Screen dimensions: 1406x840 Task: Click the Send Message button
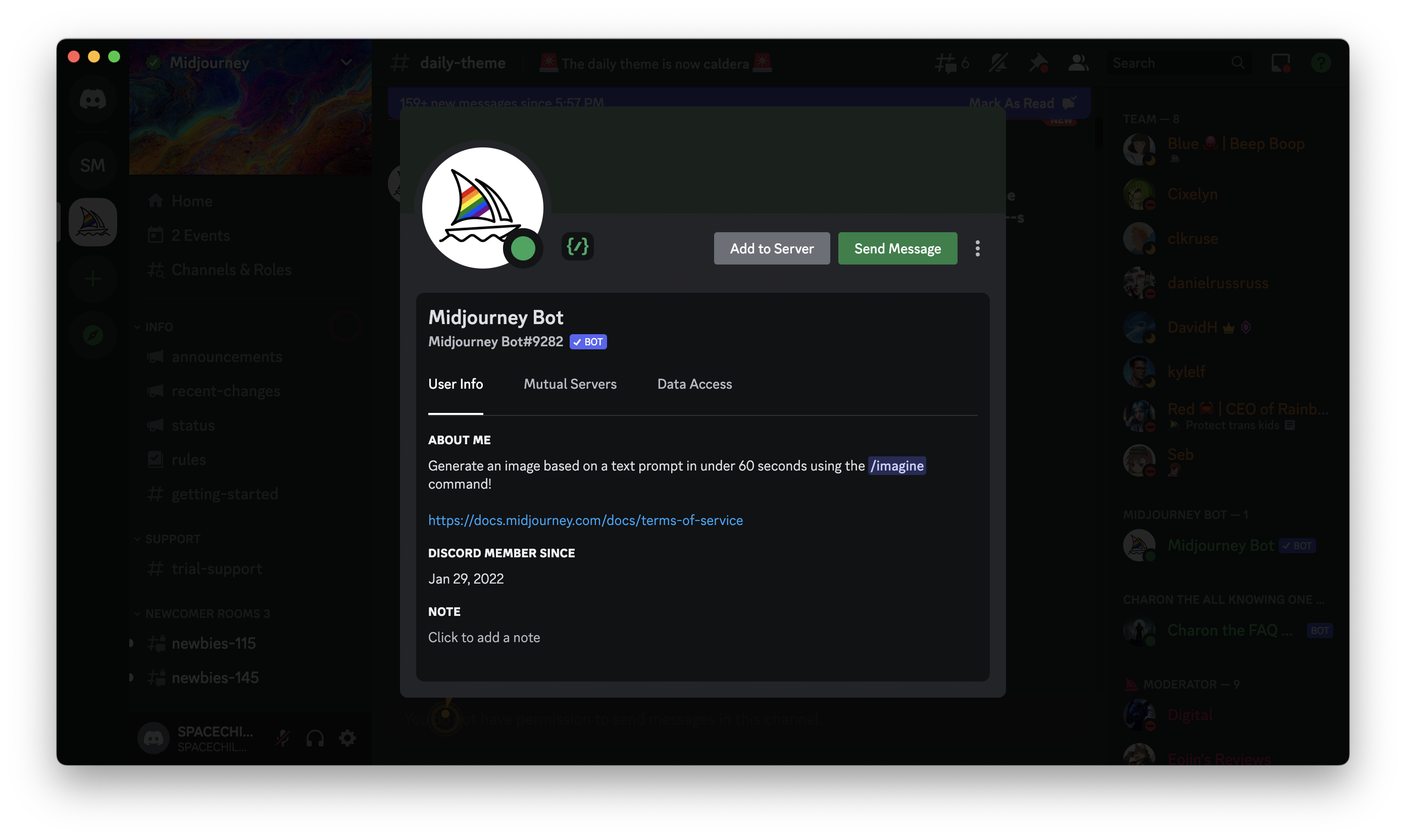coord(897,248)
